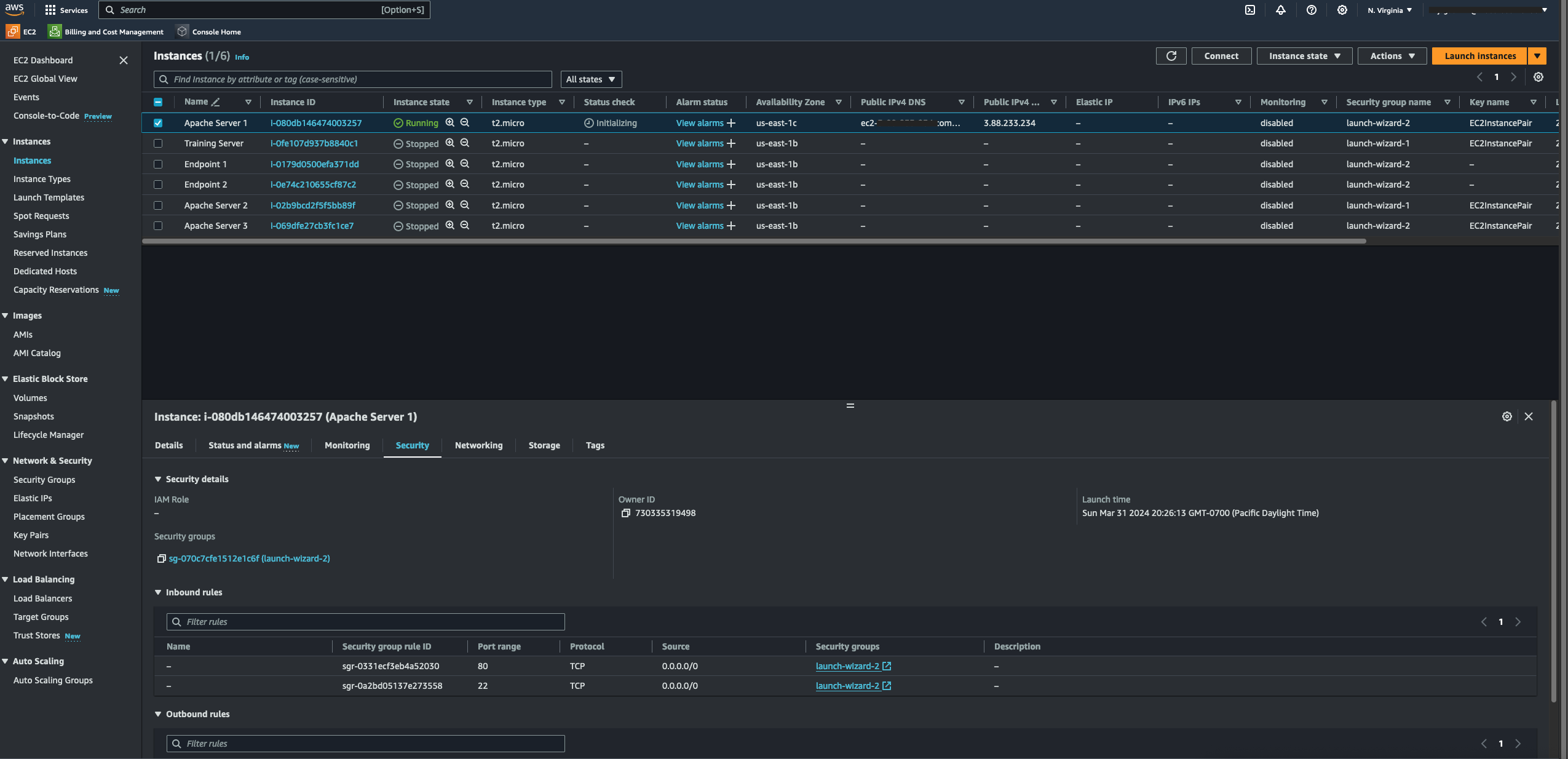The width and height of the screenshot is (1568, 759).
Task: Add alarm plus for Apache Server 1
Action: [731, 123]
